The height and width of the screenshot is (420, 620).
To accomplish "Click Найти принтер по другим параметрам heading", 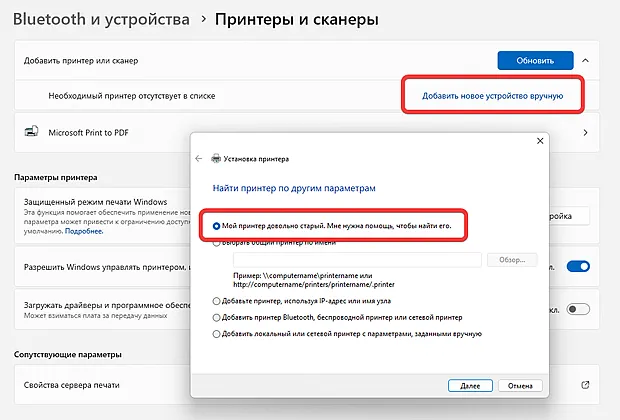I will coord(294,188).
